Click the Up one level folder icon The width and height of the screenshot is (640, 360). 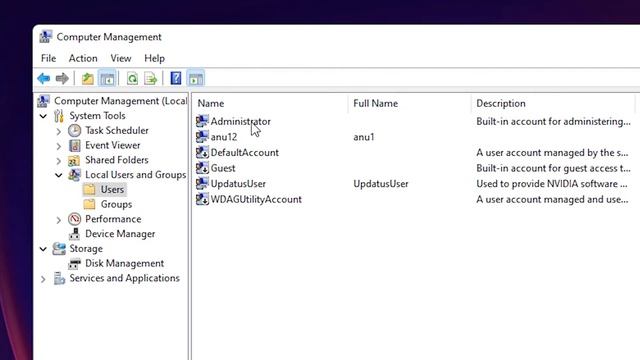(x=87, y=78)
